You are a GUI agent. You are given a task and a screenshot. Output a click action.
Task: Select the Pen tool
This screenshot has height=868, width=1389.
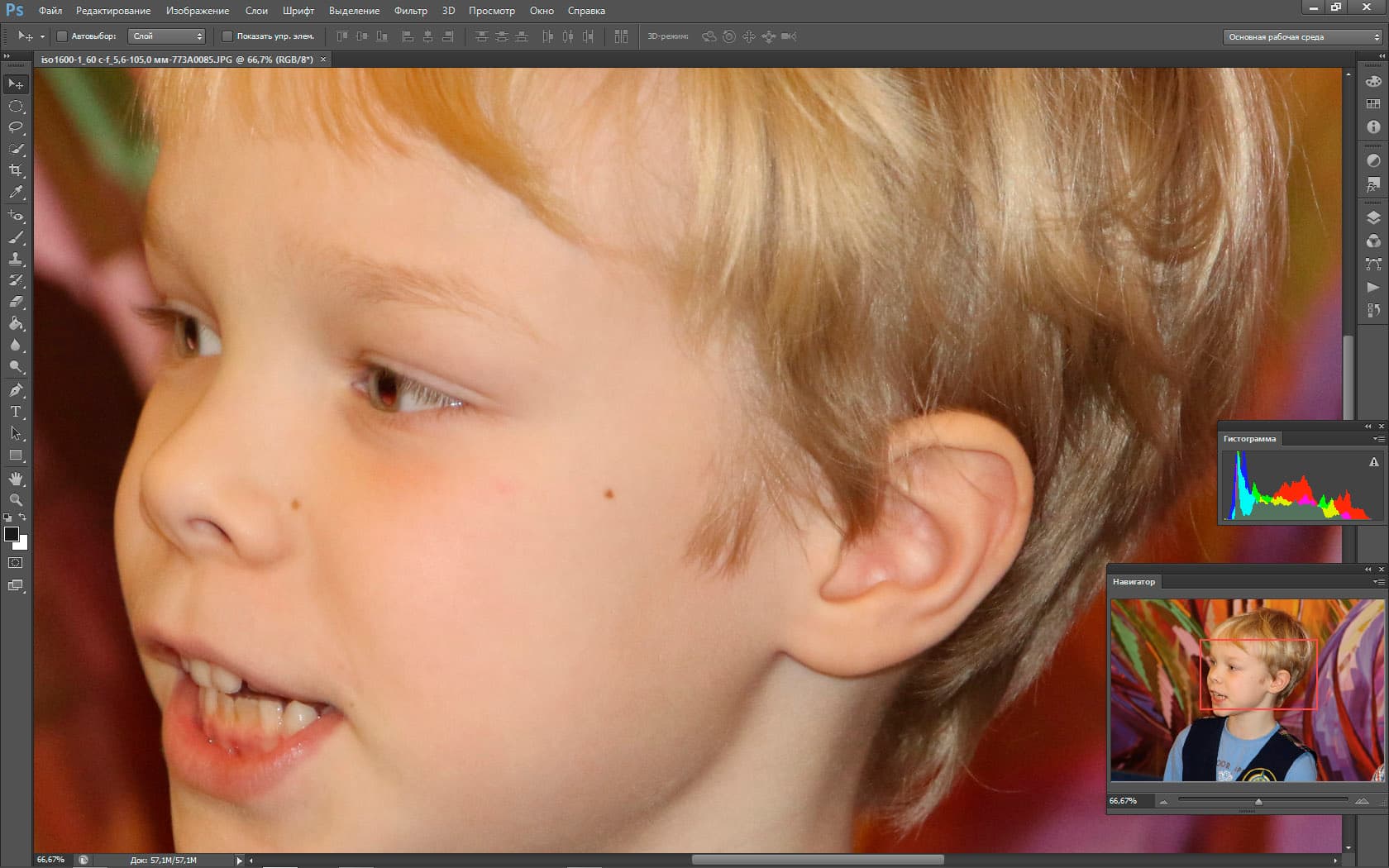(x=16, y=389)
